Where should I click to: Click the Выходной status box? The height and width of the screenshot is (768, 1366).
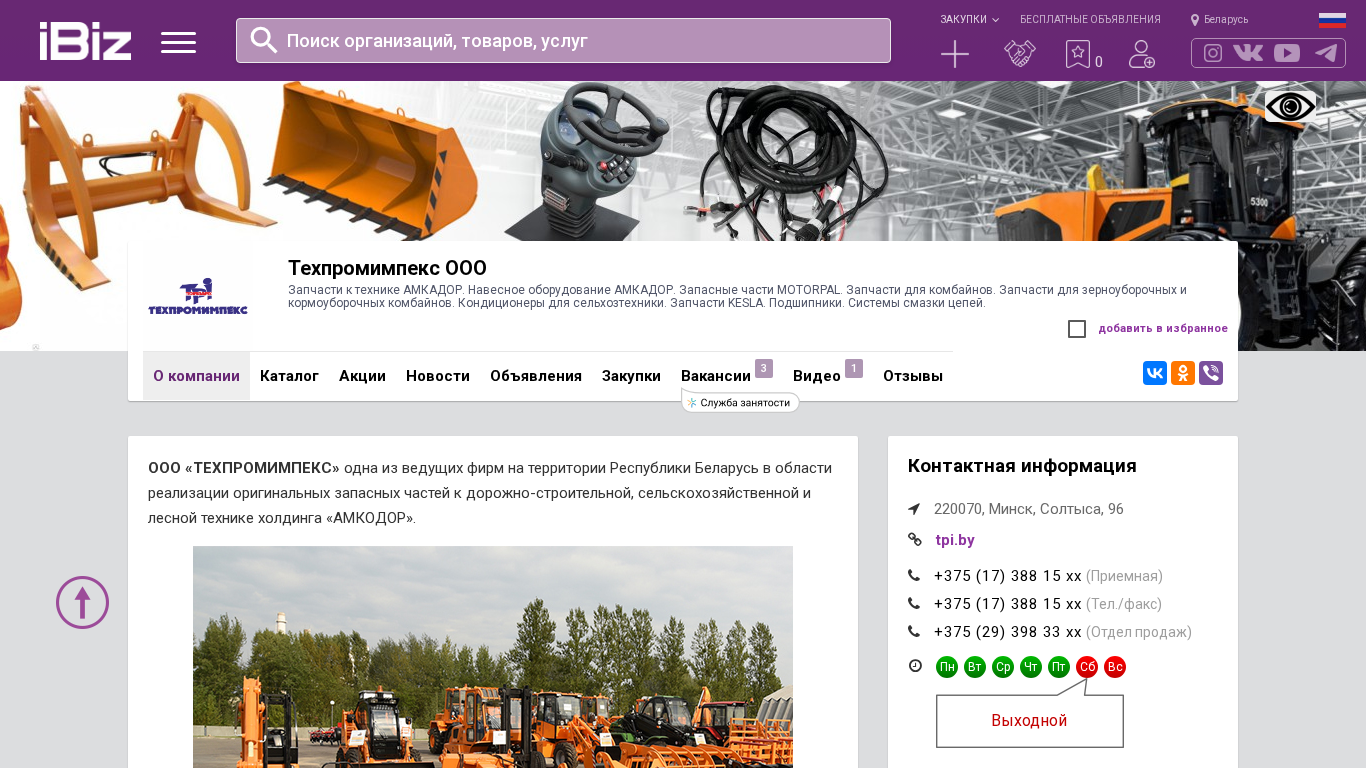point(1030,721)
